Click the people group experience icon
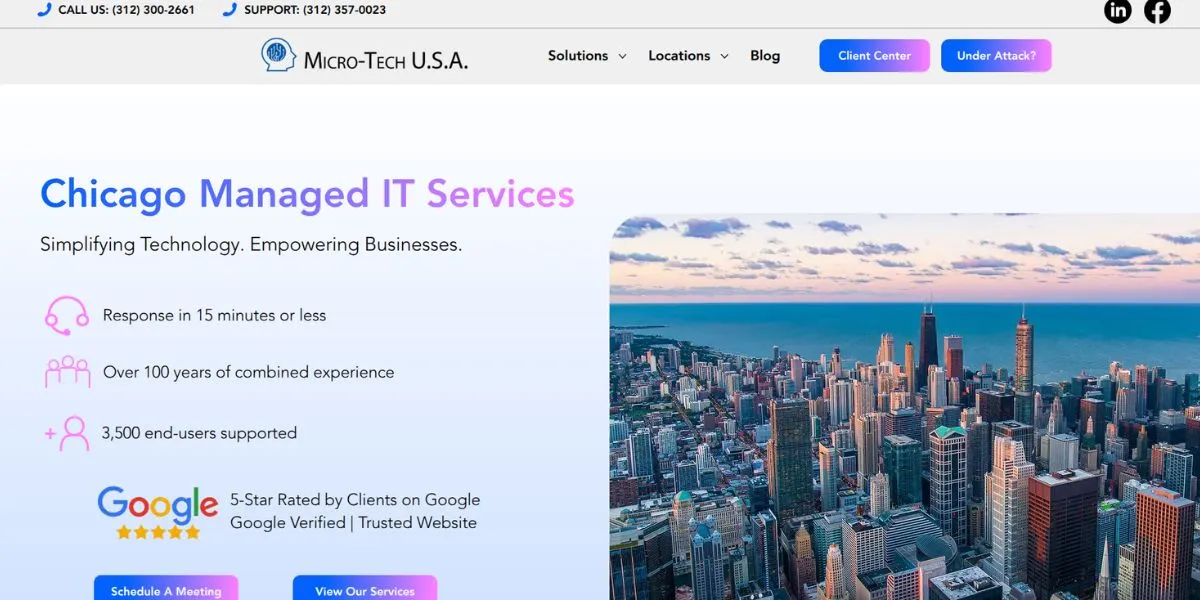The image size is (1200, 600). [66, 371]
